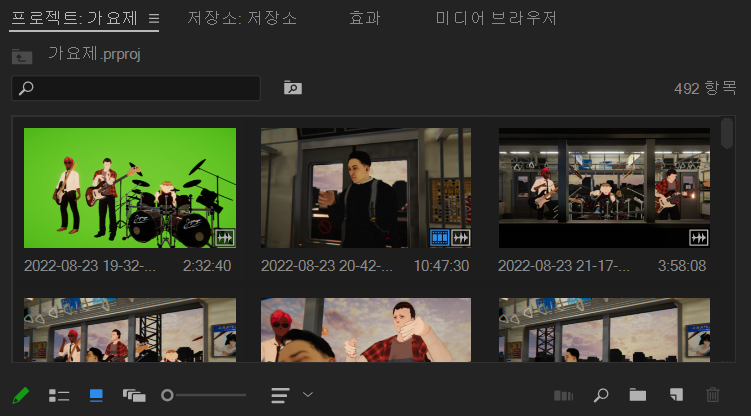Click the clip name 2022-08-23 21-17-...
Image resolution: width=751 pixels, height=416 pixels.
click(564, 266)
